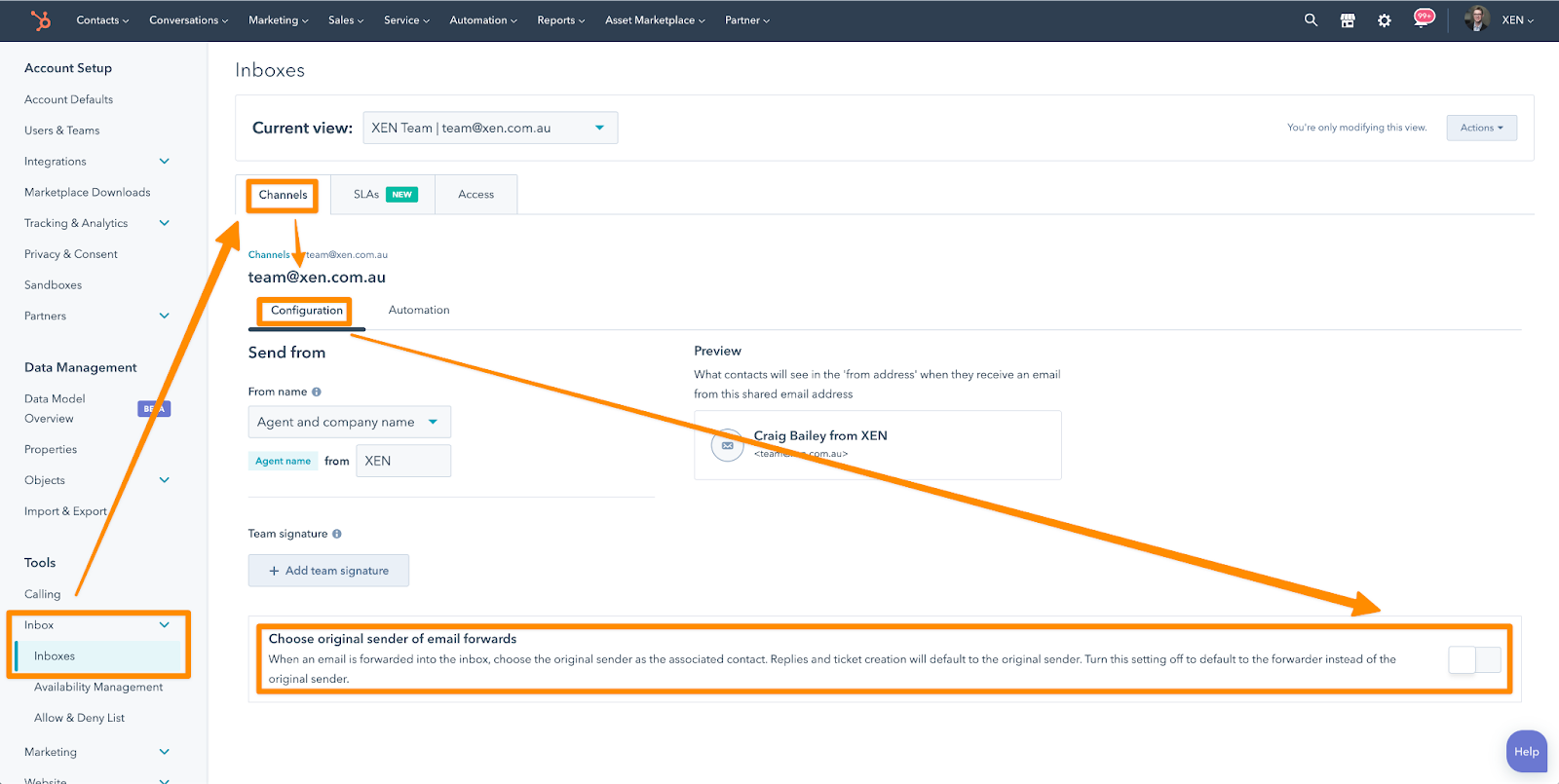
Task: Click the Channels breadcrumb link
Action: click(x=268, y=255)
